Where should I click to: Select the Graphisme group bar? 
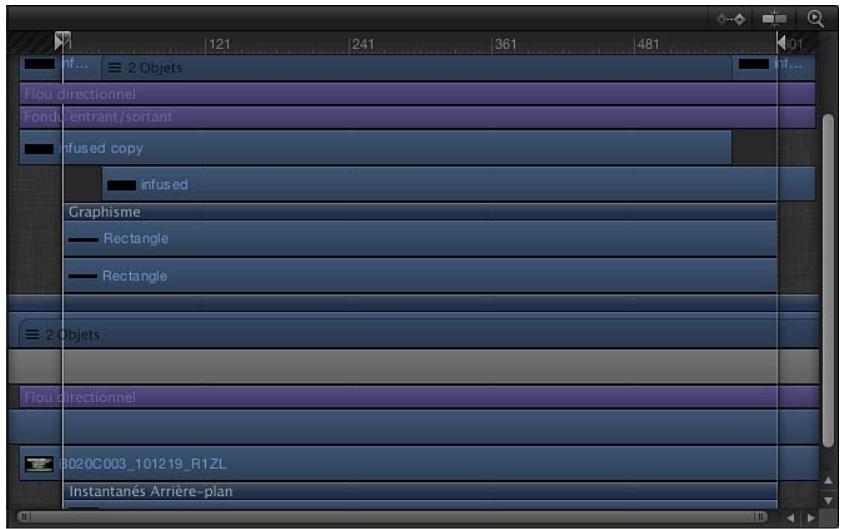pyautogui.click(x=420, y=212)
